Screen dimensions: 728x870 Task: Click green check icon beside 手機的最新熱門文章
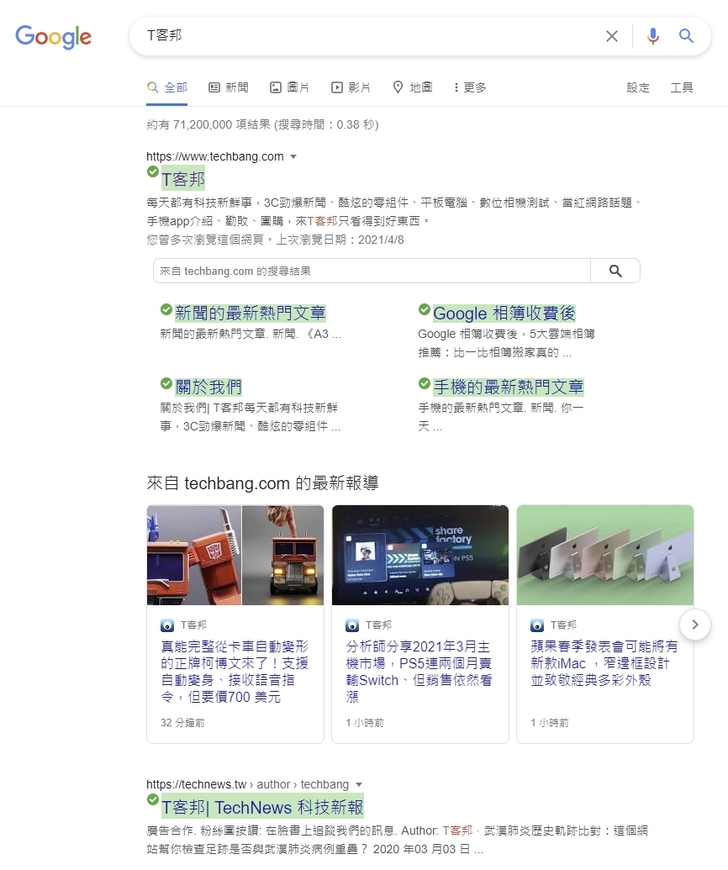(x=424, y=383)
